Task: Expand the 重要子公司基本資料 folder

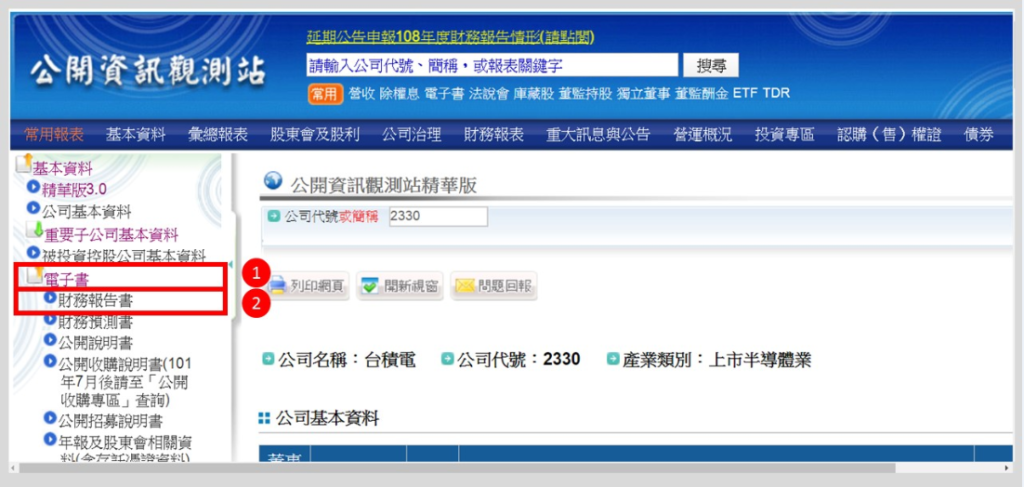Action: click(34, 231)
